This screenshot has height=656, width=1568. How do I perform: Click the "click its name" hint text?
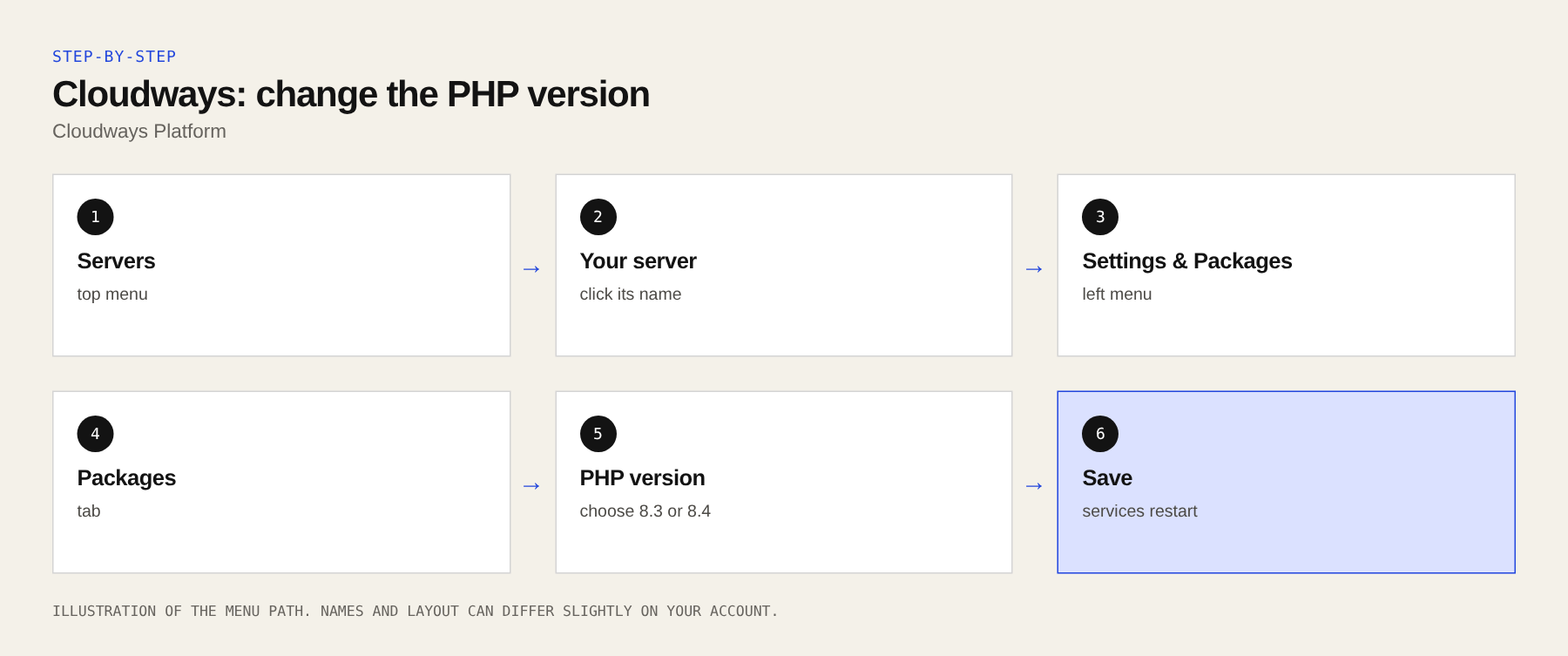tap(631, 294)
